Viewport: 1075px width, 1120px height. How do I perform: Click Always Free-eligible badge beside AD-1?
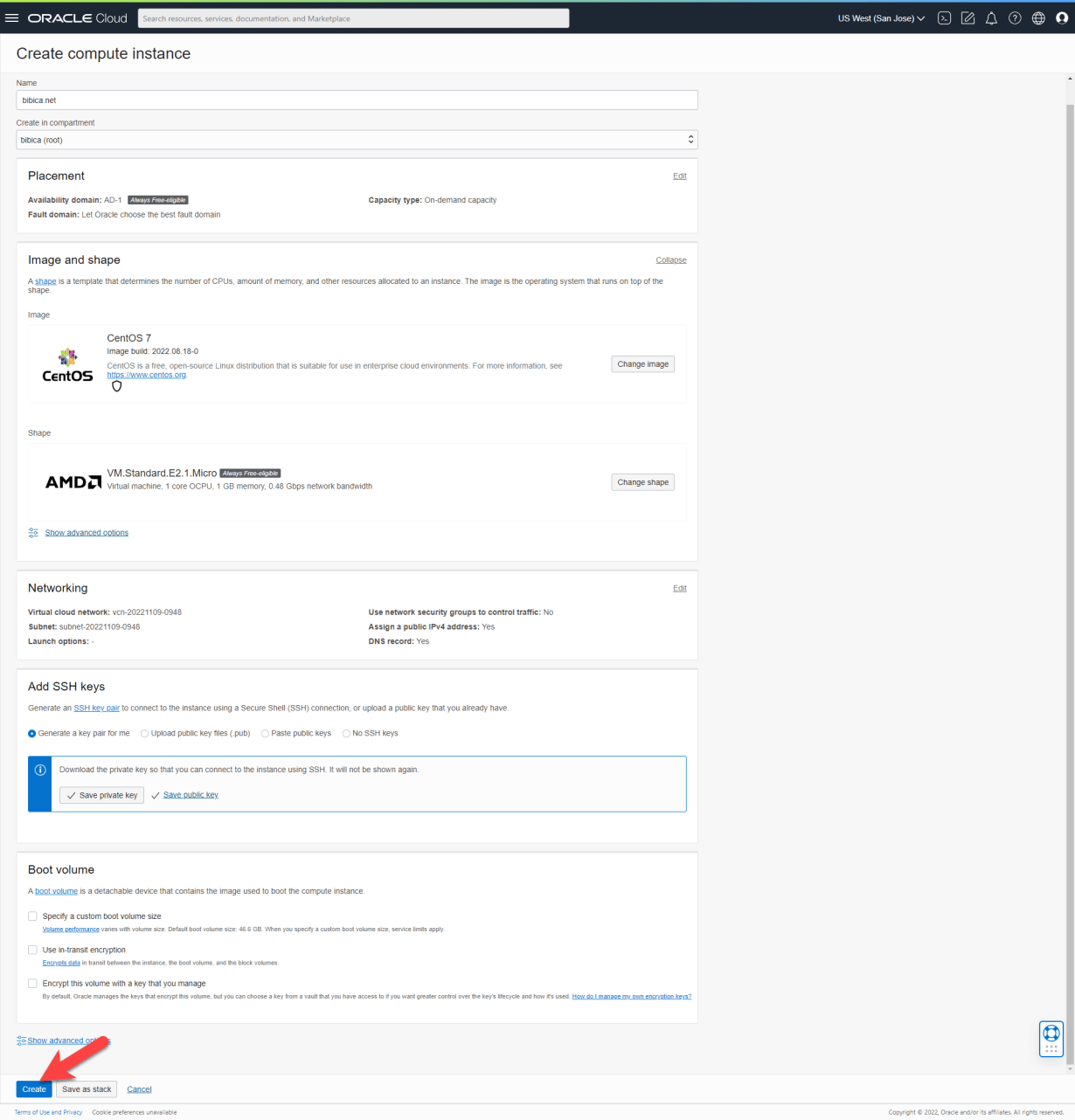(x=158, y=200)
